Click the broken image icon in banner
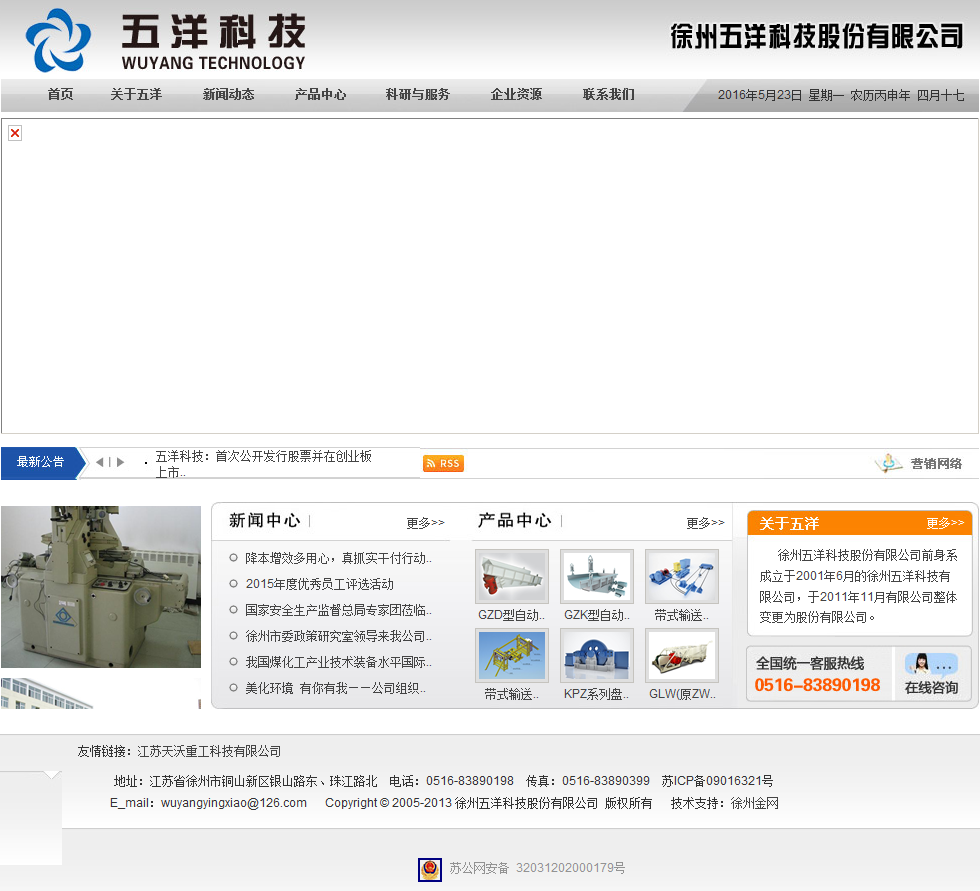980x891 pixels. 15,133
